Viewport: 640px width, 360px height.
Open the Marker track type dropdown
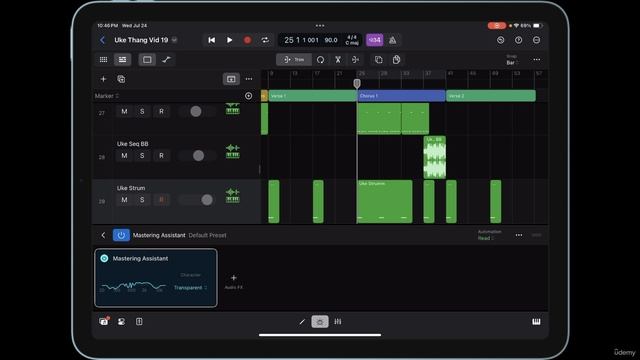(107, 96)
